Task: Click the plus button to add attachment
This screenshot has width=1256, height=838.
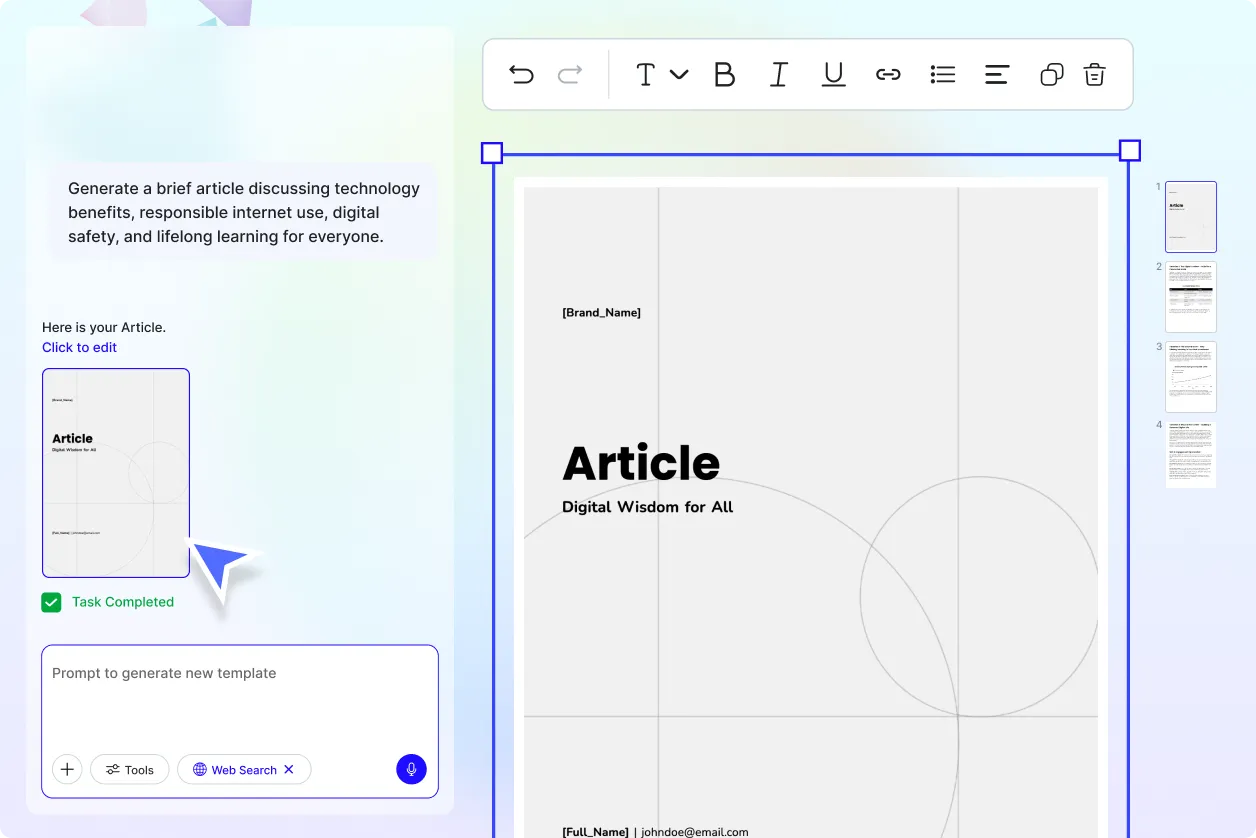Action: [x=67, y=769]
